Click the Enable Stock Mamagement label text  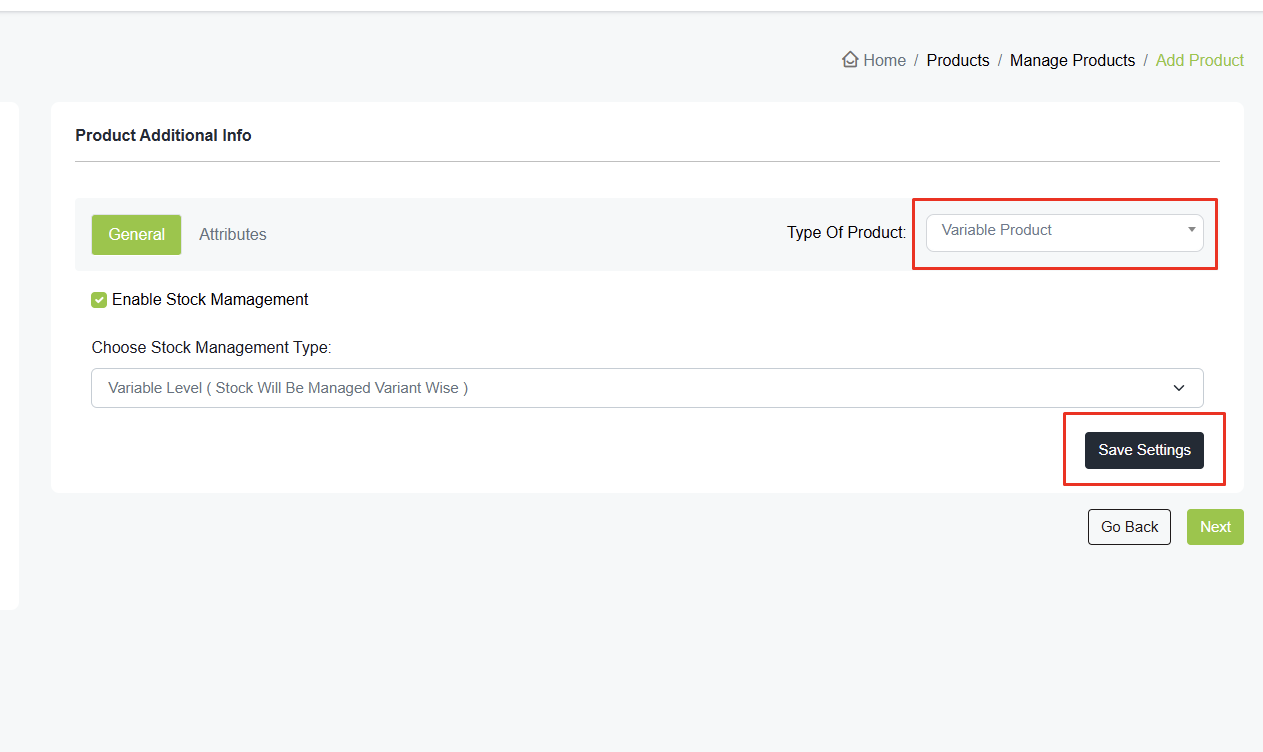(210, 299)
